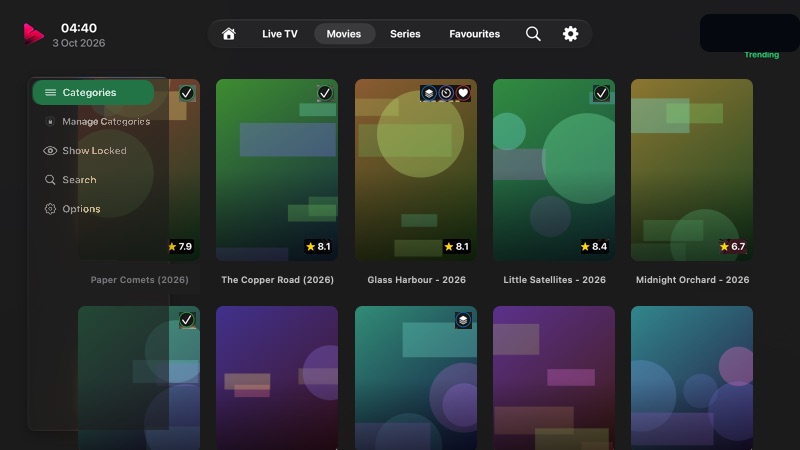Click the gear icon beside Options
Viewport: 800px width, 450px height.
(50, 209)
